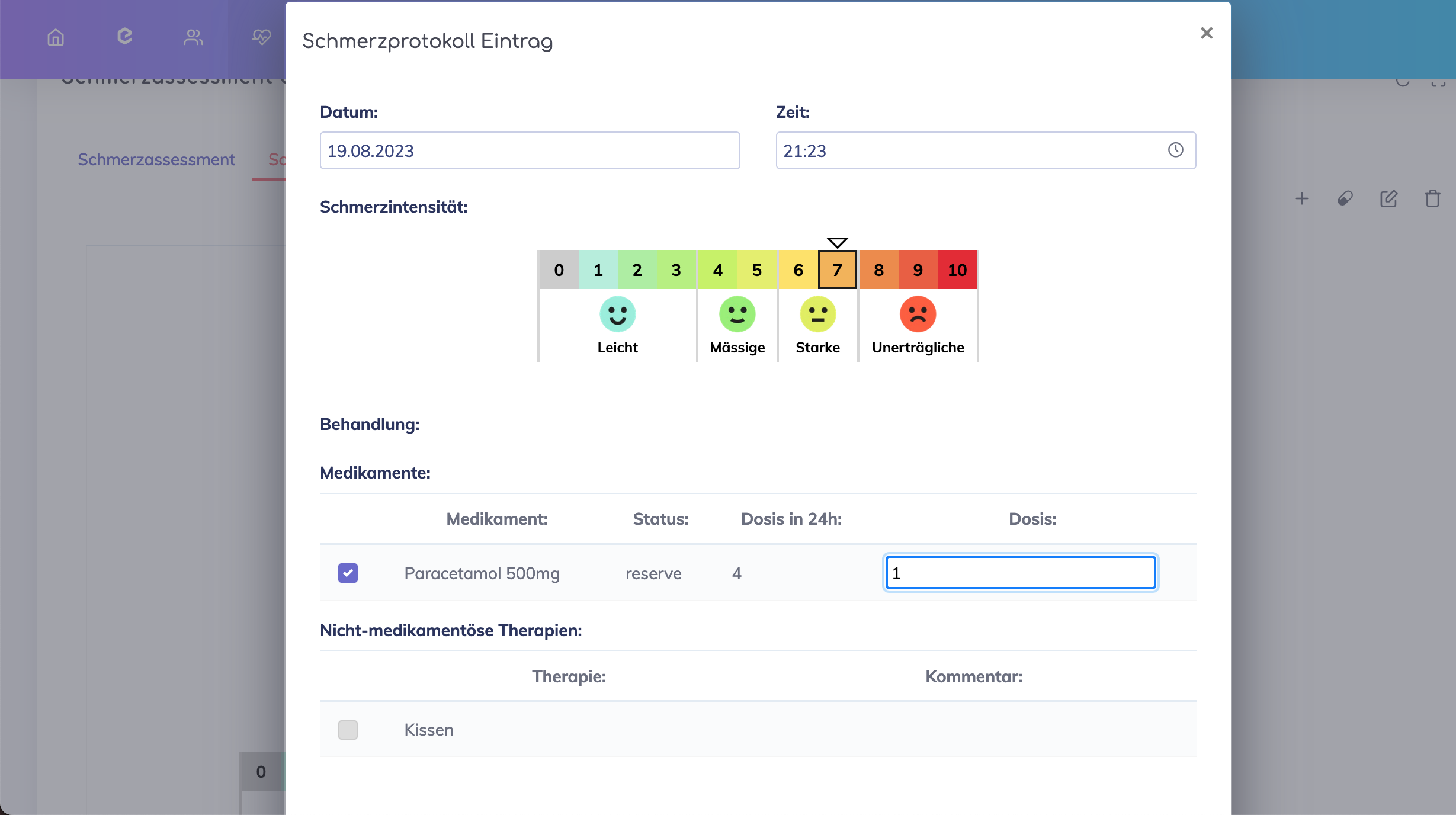Select pain intensity 3 on scale
The image size is (1456, 815).
point(676,270)
